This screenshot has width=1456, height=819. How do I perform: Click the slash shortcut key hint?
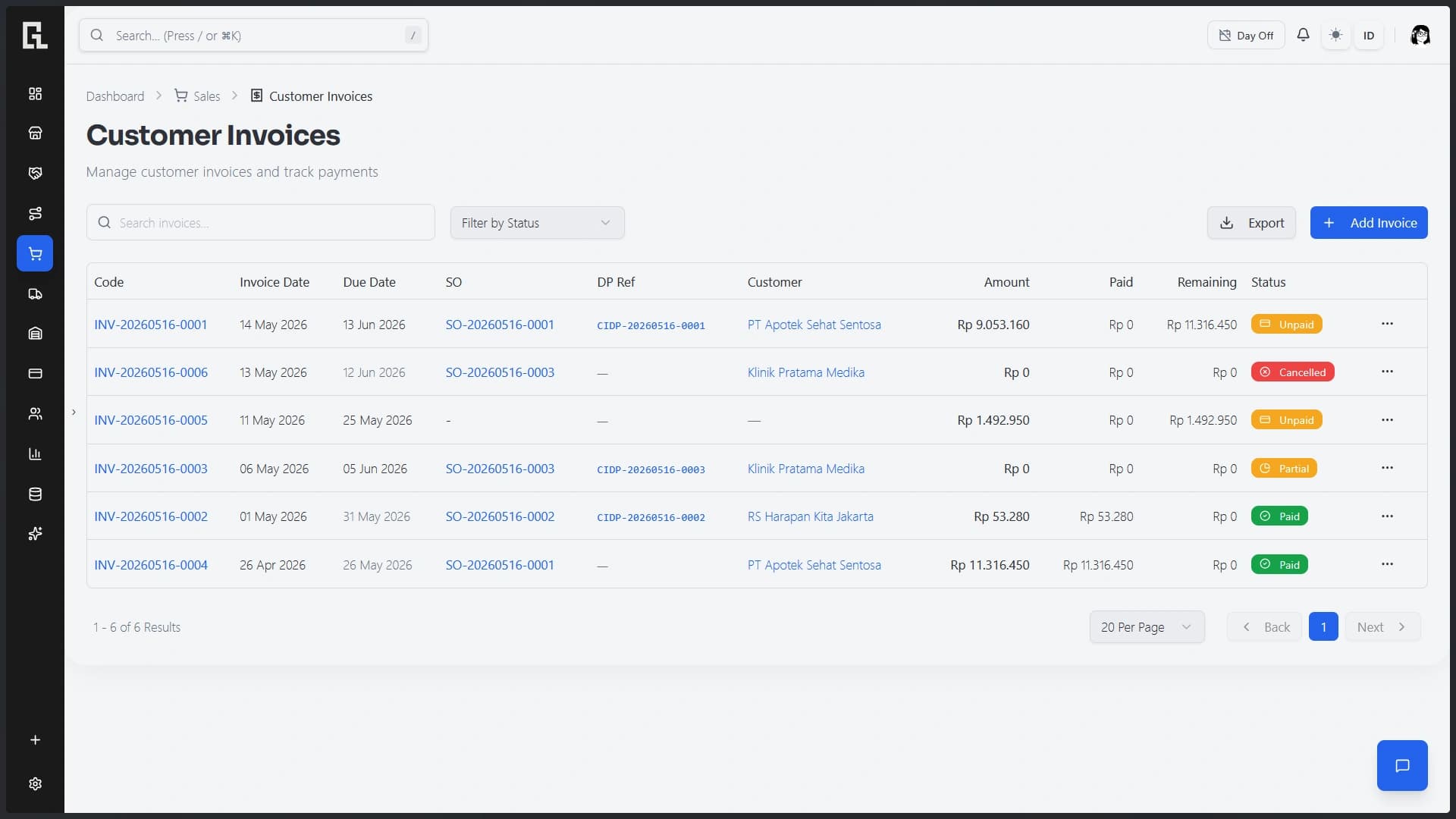coord(413,35)
